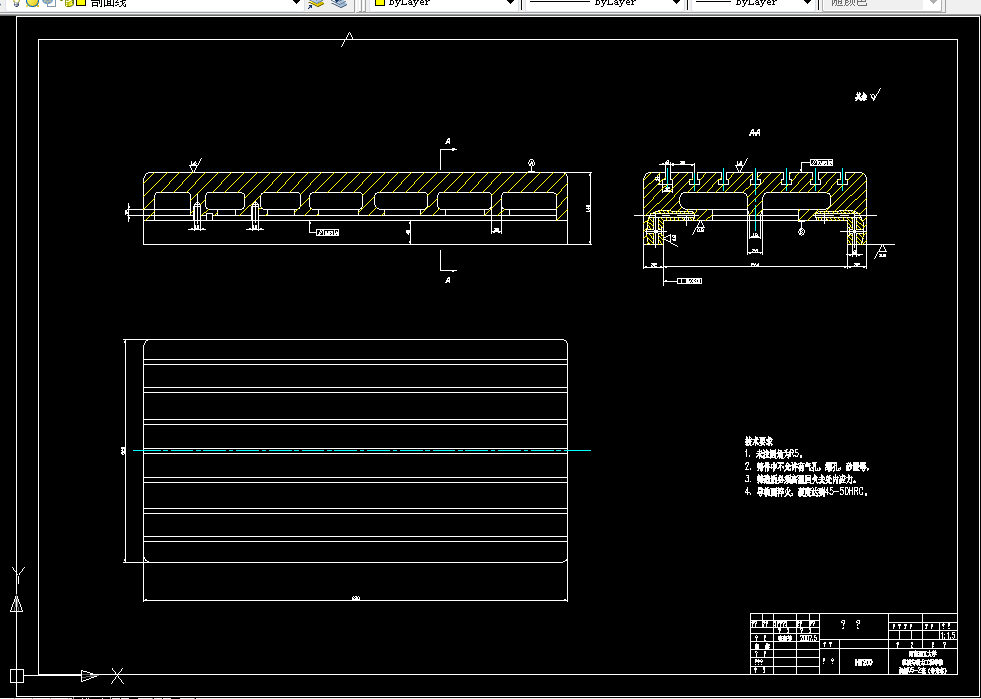Click the yellow swatch in the color control
This screenshot has width=981, height=699.
click(x=379, y=2)
